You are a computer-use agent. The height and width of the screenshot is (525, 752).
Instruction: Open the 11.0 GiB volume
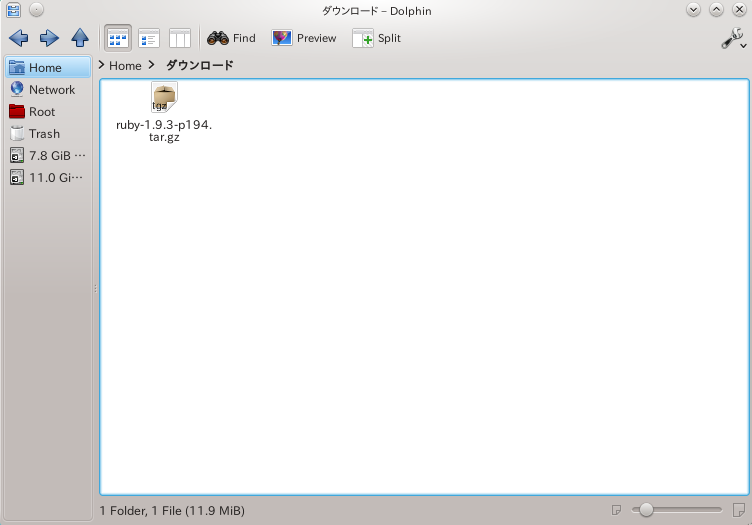click(48, 178)
